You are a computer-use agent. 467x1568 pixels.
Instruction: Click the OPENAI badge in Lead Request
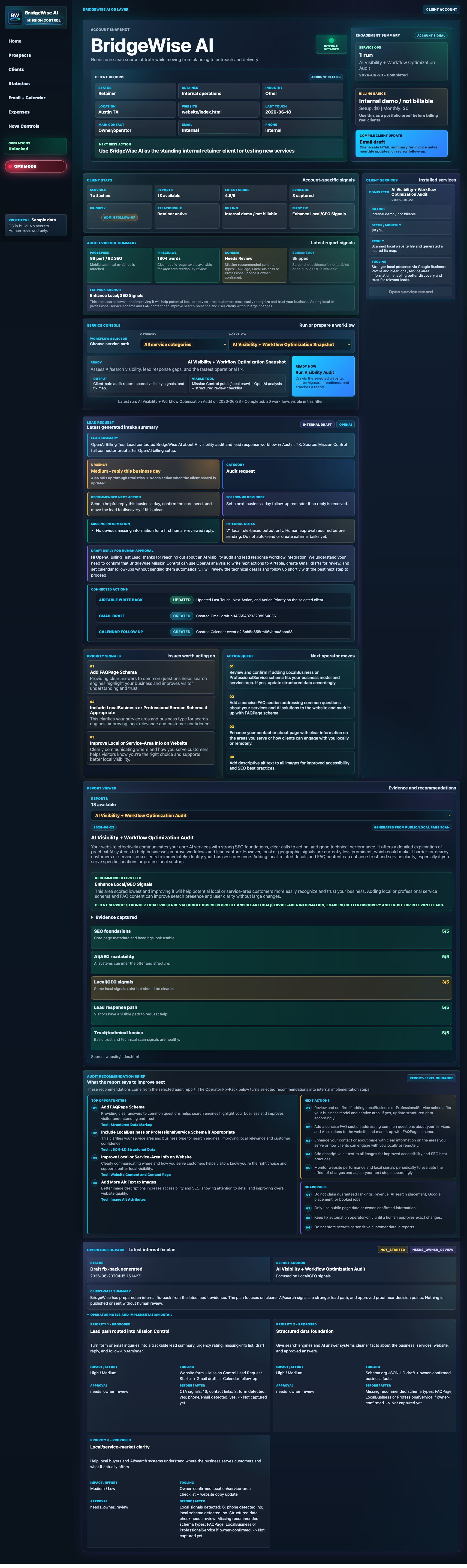[x=346, y=424]
